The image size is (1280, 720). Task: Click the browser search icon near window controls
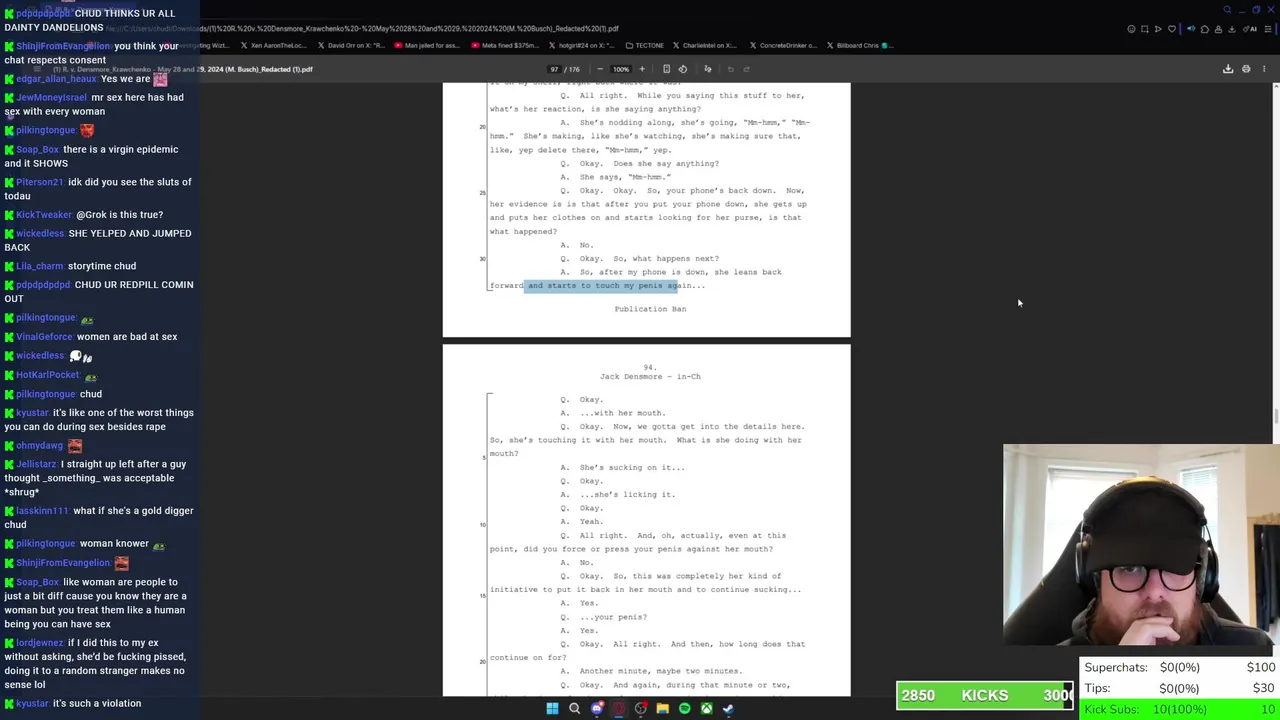click(1228, 10)
